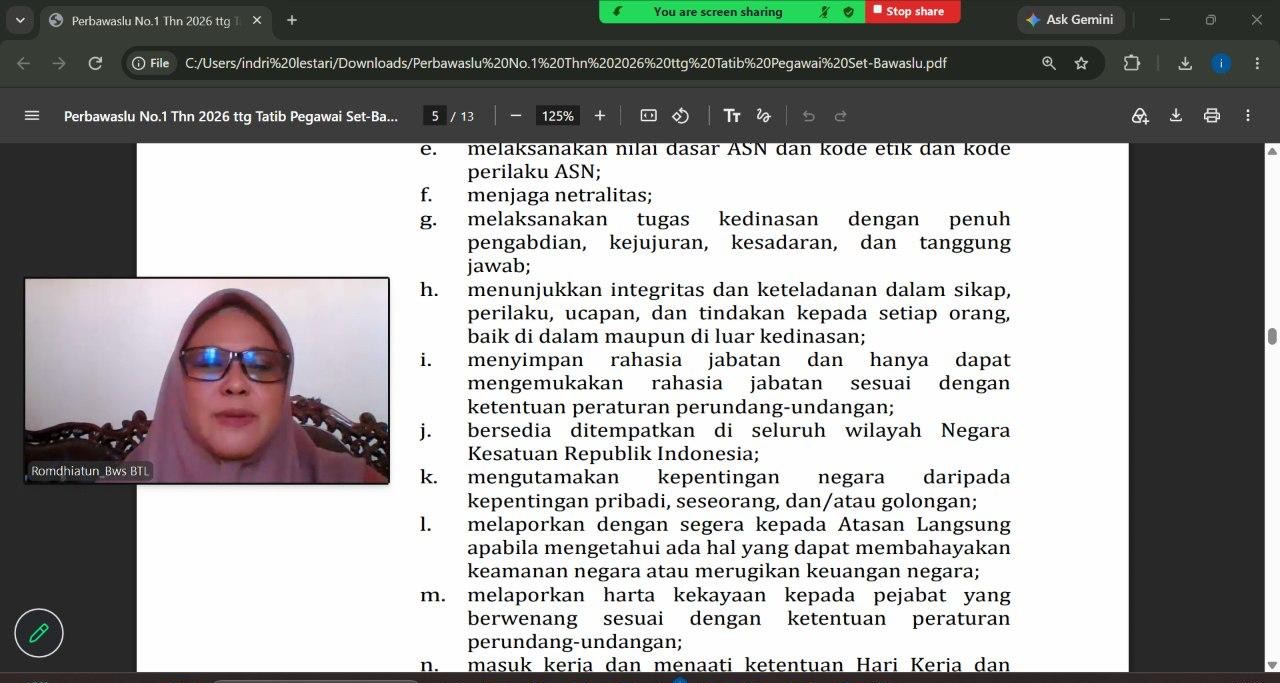Rotate the PDF counterclockwise

tap(681, 116)
